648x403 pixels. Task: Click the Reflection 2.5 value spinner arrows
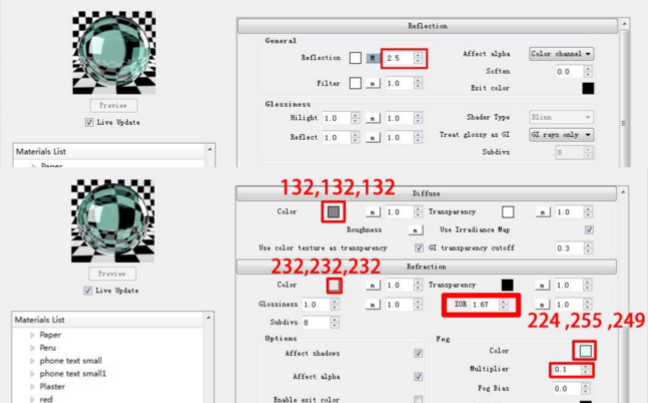[x=418, y=58]
